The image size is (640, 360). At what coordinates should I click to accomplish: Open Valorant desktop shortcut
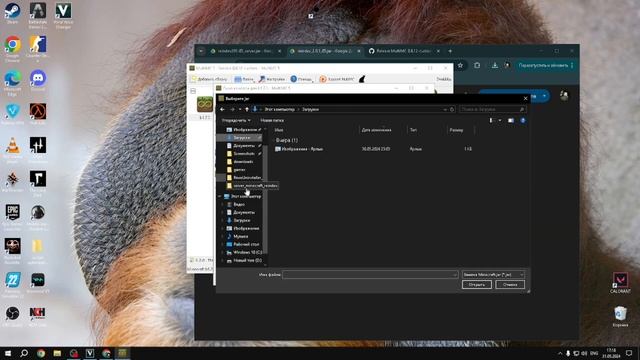pyautogui.click(x=620, y=282)
